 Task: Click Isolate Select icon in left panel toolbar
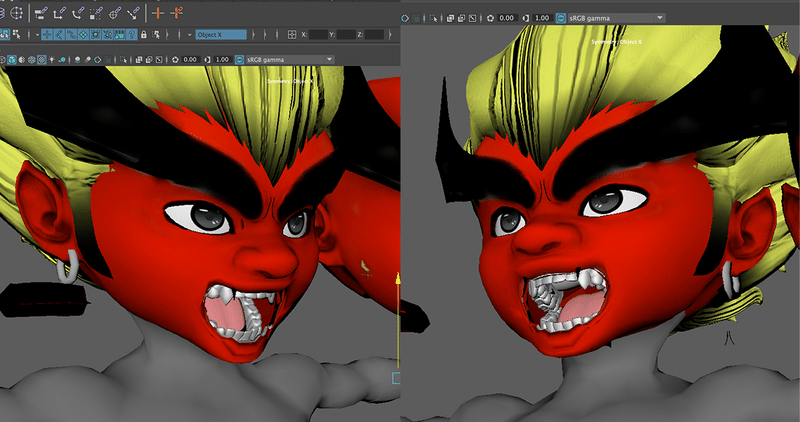pos(123,60)
